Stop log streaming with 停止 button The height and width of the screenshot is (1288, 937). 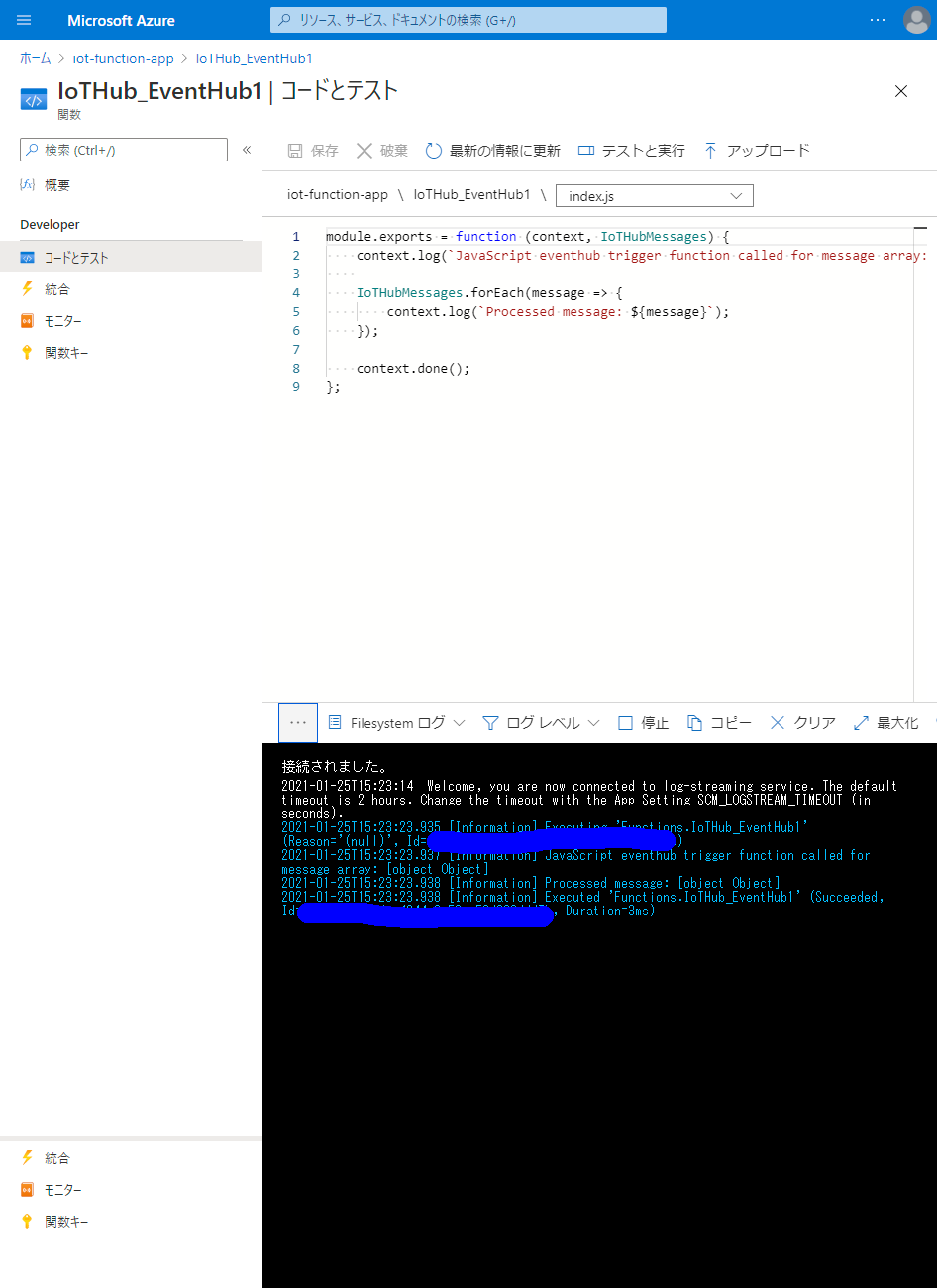point(644,723)
